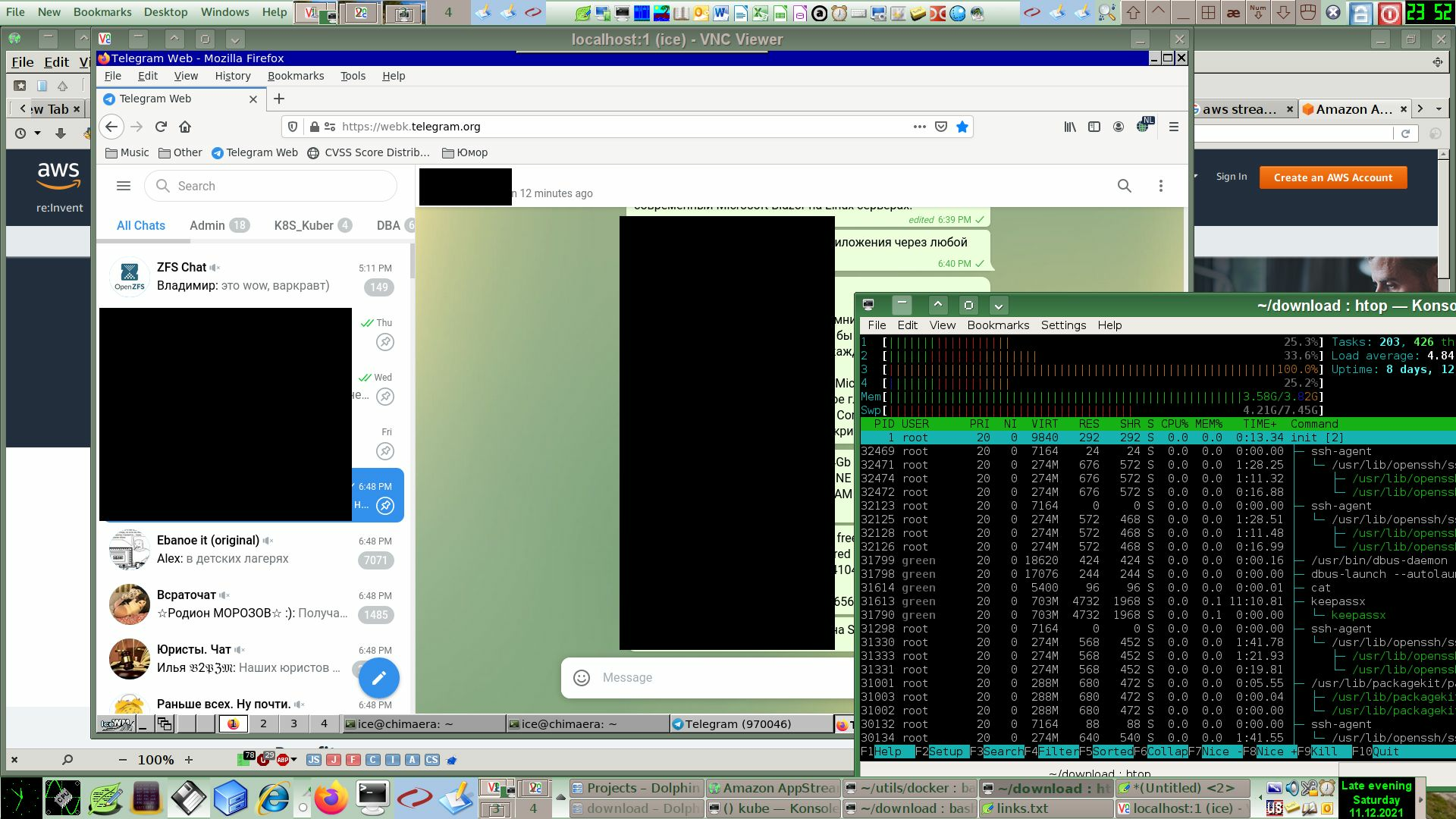1456x819 pixels.
Task: Launch terminal from the bottom panel
Action: [x=372, y=799]
